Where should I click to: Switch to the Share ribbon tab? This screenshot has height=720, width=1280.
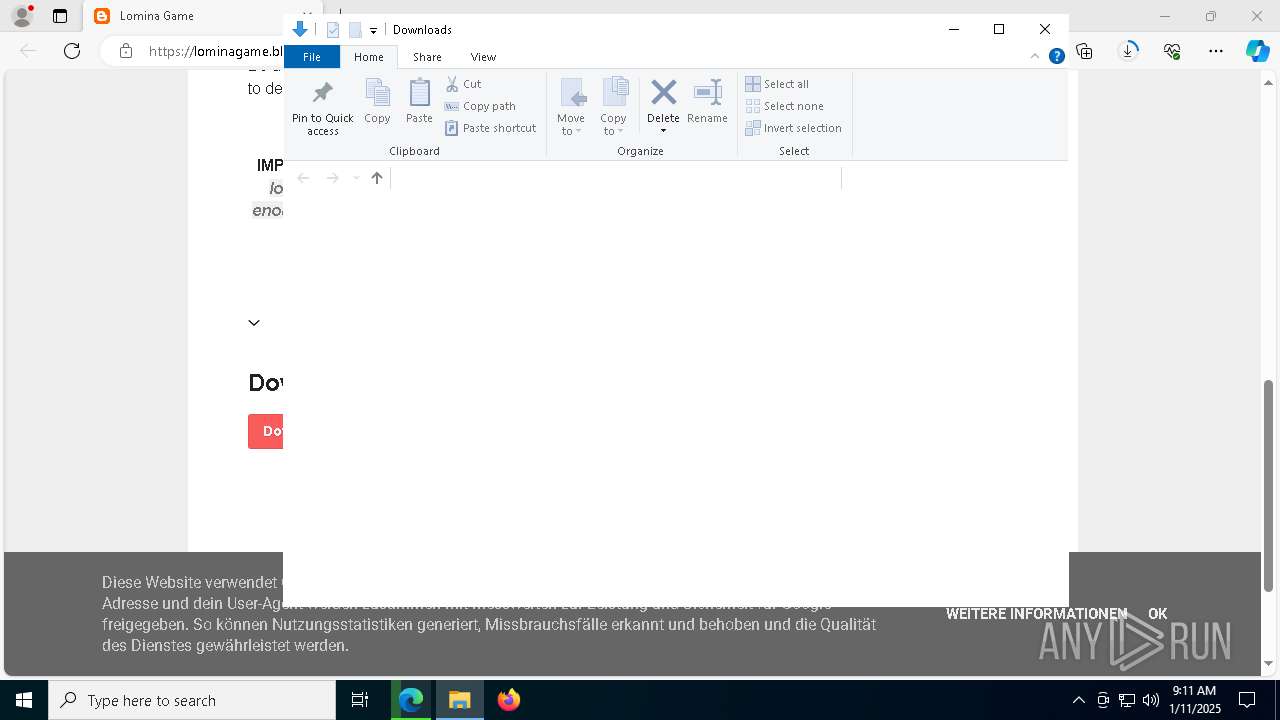[427, 57]
